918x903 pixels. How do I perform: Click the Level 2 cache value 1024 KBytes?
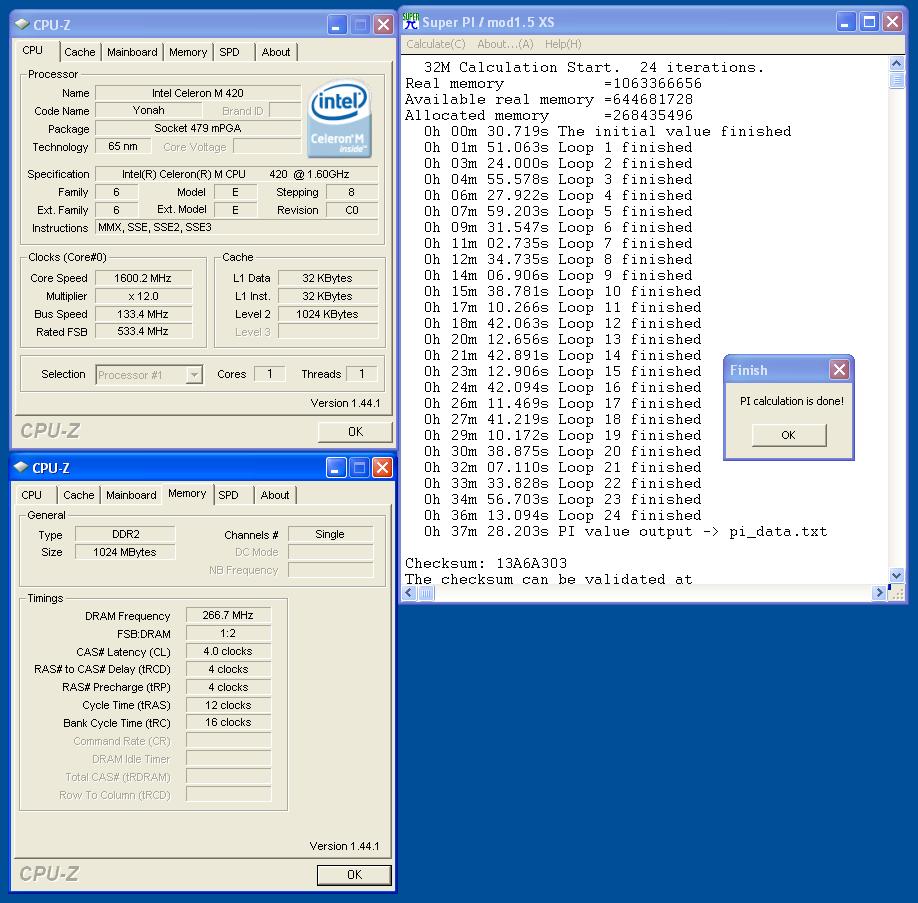pyautogui.click(x=327, y=314)
